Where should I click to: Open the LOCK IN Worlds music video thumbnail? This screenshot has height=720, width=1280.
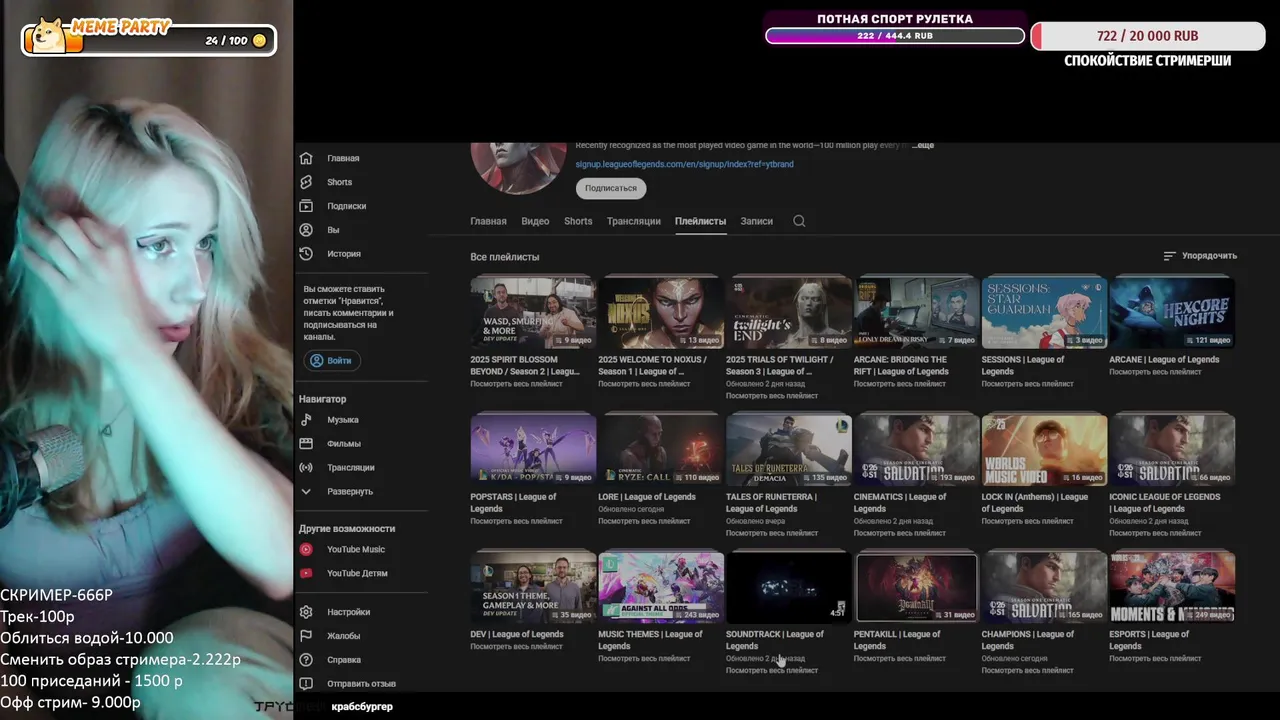pos(1044,450)
